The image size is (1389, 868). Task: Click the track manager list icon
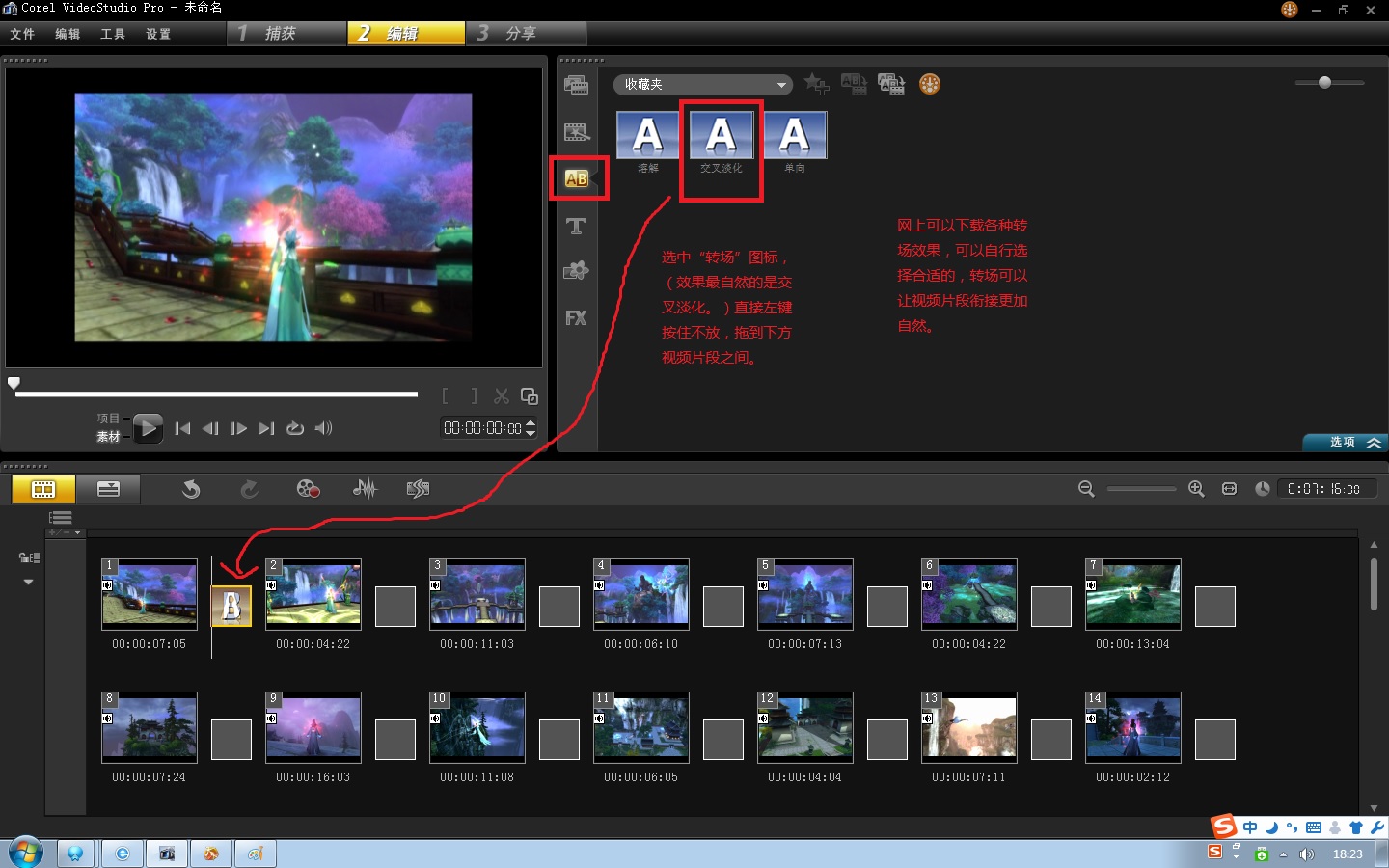point(61,518)
